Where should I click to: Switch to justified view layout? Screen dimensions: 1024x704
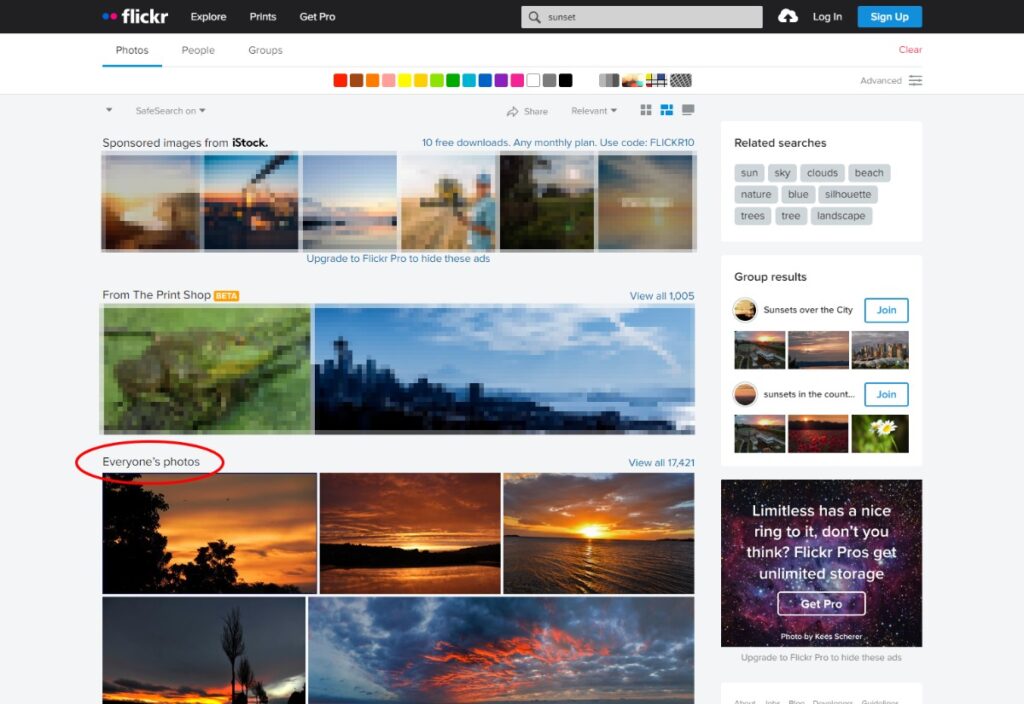click(x=667, y=110)
